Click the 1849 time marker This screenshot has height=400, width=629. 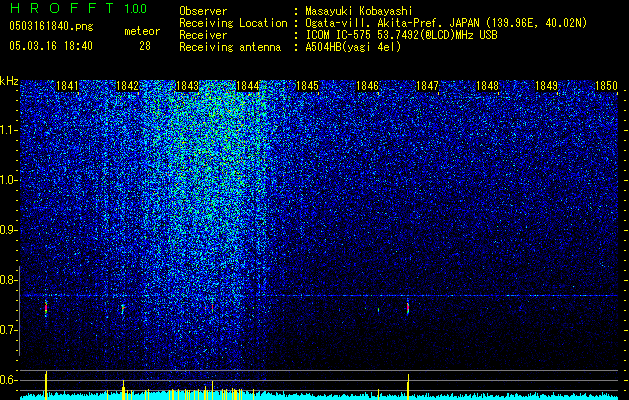[547, 86]
